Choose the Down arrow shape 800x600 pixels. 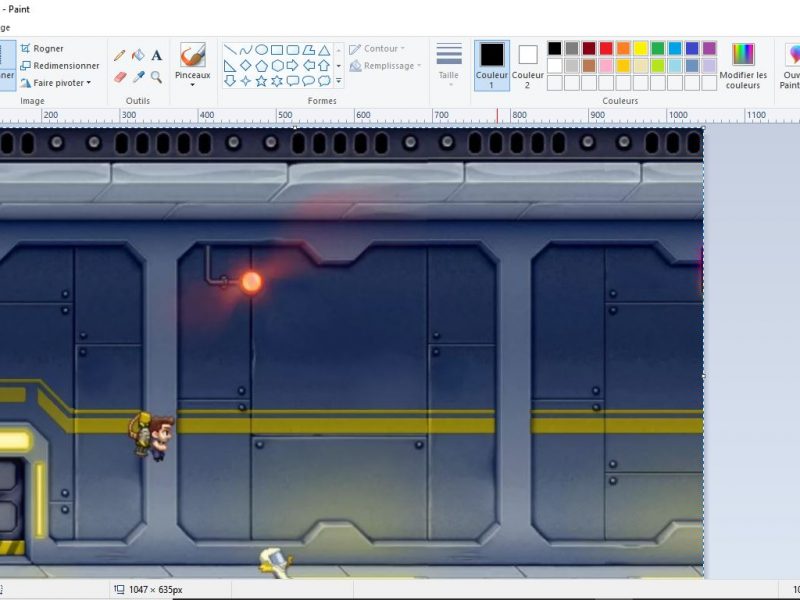pyautogui.click(x=230, y=81)
